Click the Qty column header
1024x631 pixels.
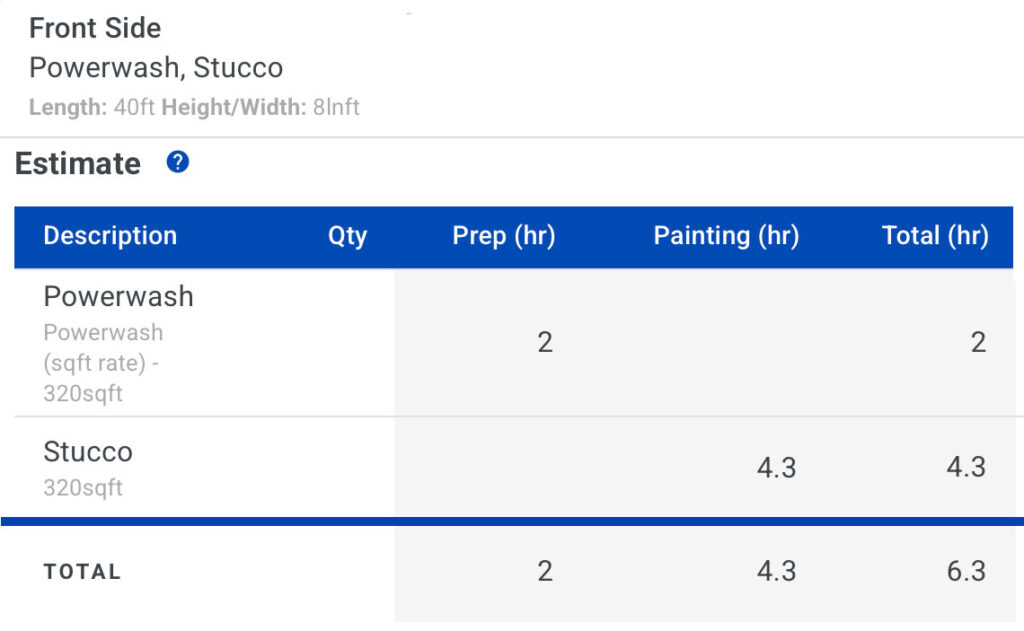[x=347, y=236]
